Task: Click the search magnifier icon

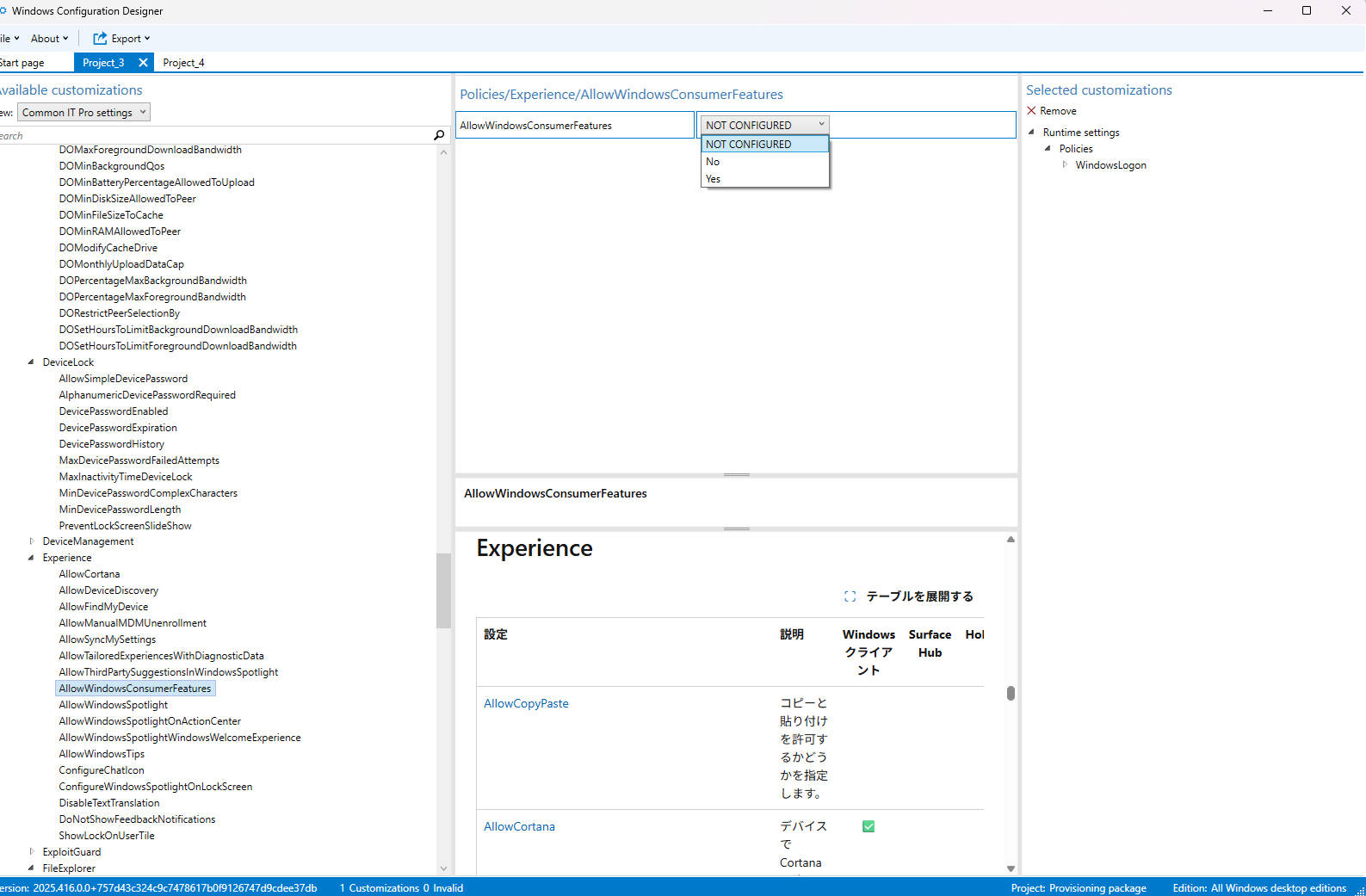Action: pos(439,135)
